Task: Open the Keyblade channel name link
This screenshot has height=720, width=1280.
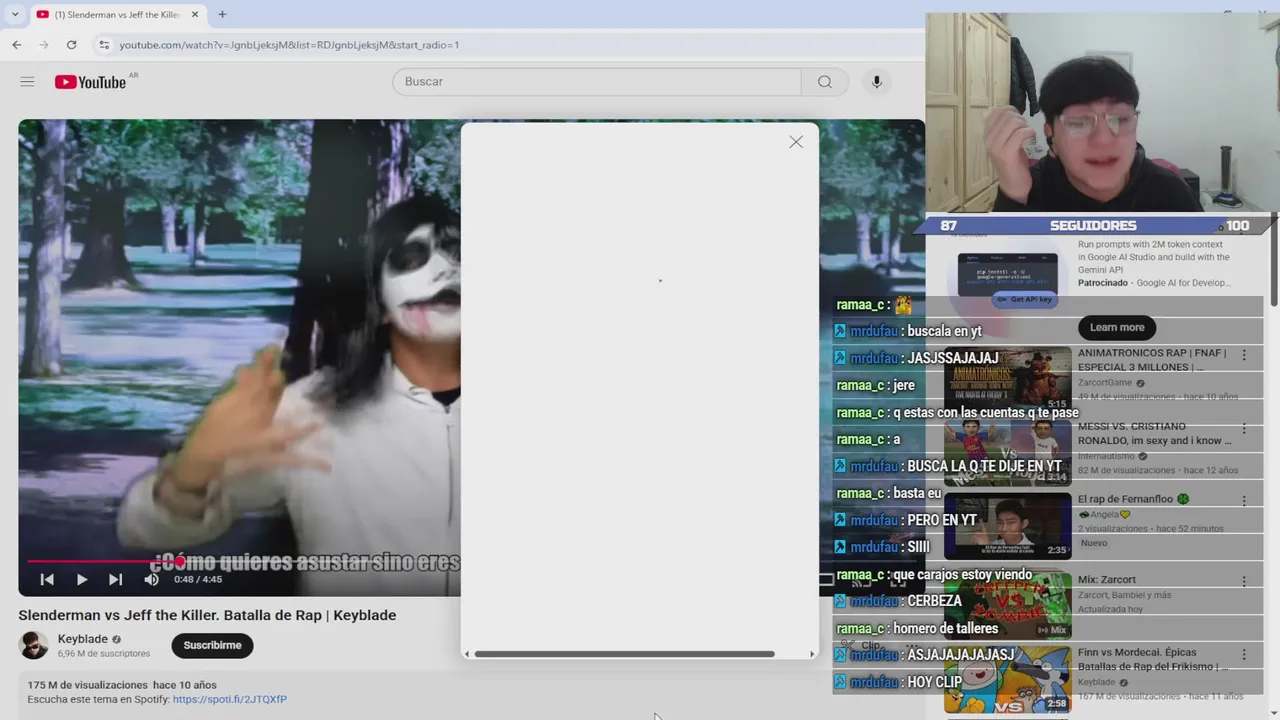Action: coord(83,639)
